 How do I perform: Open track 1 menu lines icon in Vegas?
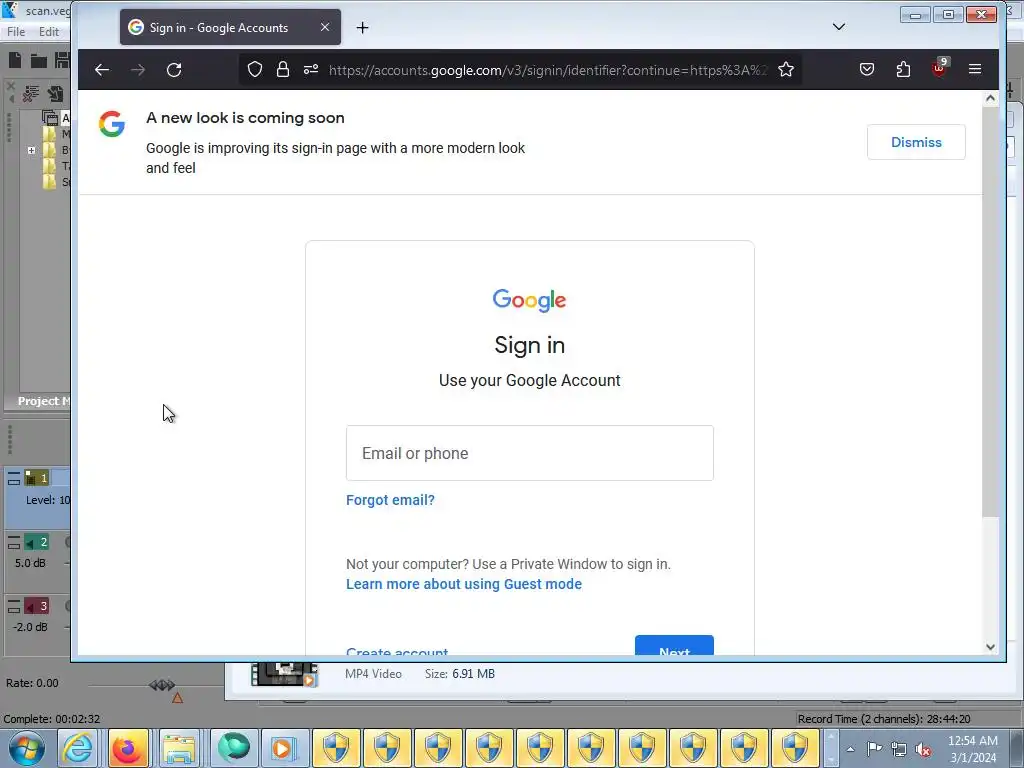point(14,478)
